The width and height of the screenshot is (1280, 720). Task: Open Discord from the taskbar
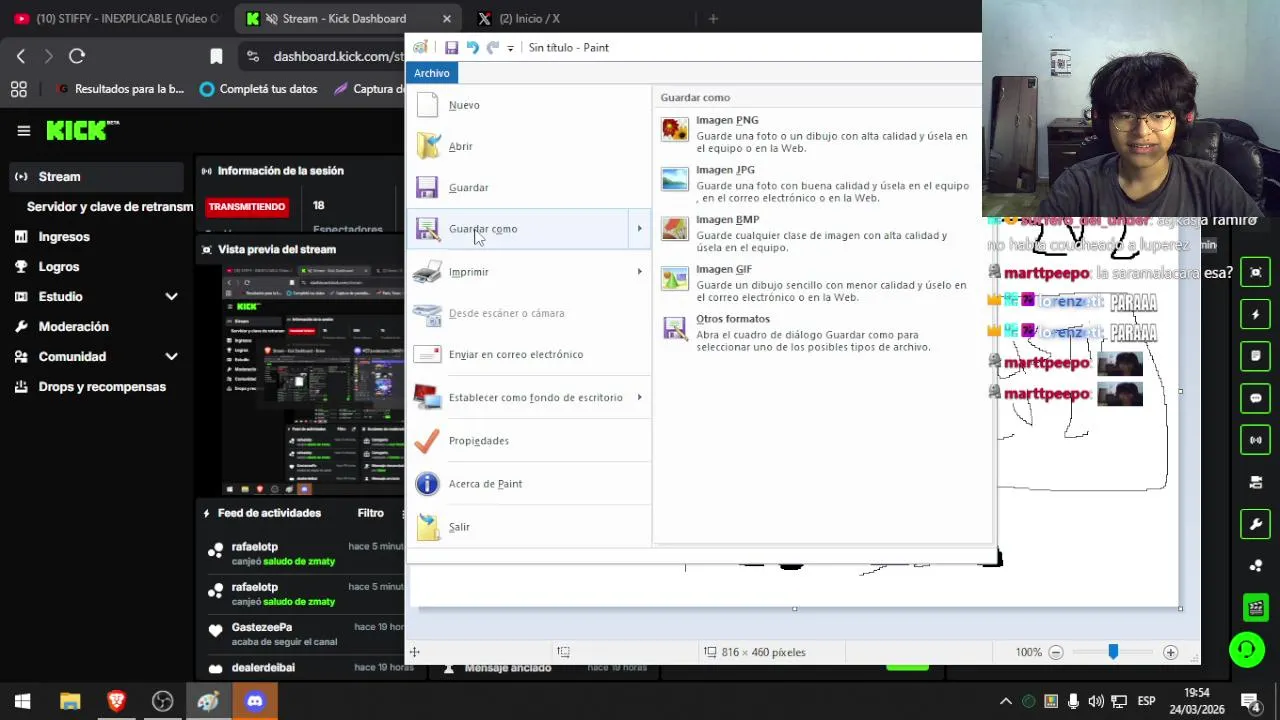point(255,701)
